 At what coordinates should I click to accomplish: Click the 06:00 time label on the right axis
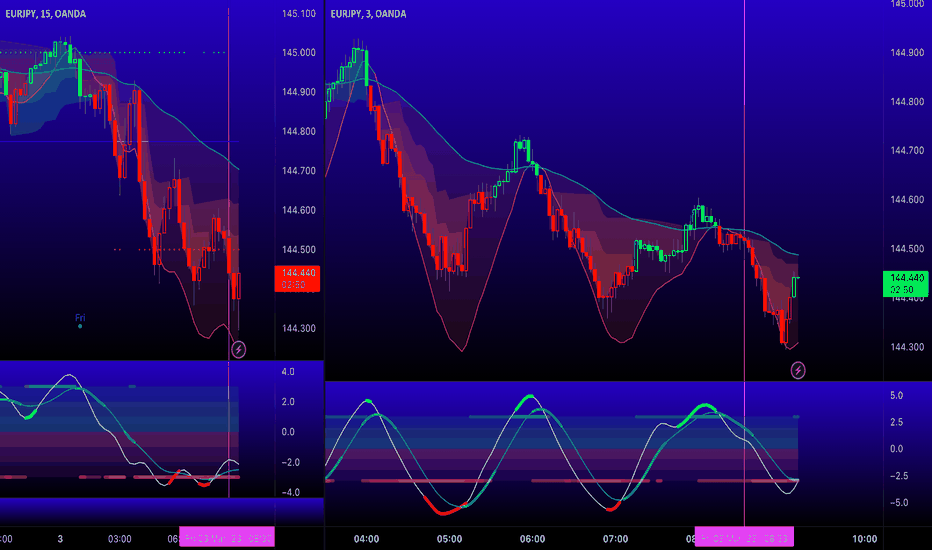(x=532, y=539)
